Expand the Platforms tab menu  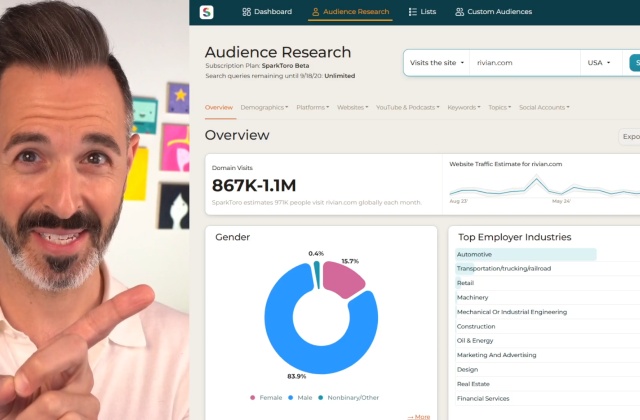pyautogui.click(x=313, y=107)
